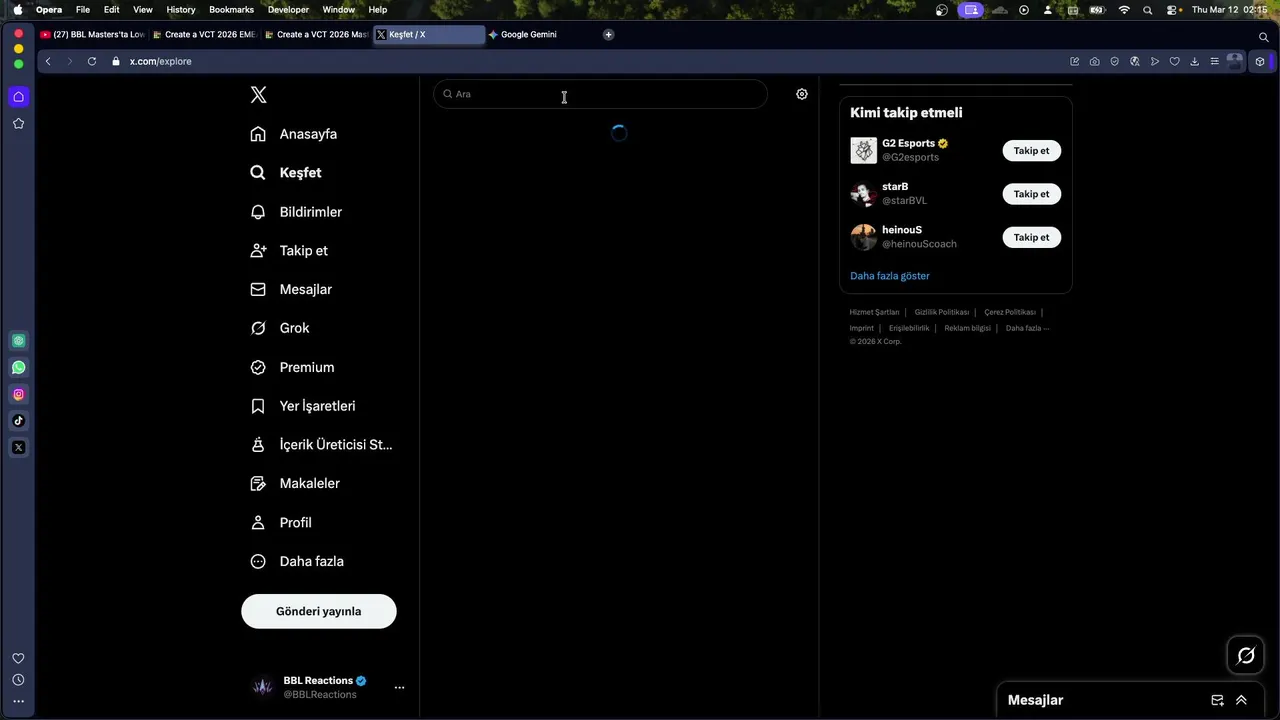1280x720 pixels.
Task: Open Makaleler articles page
Action: 295,483
